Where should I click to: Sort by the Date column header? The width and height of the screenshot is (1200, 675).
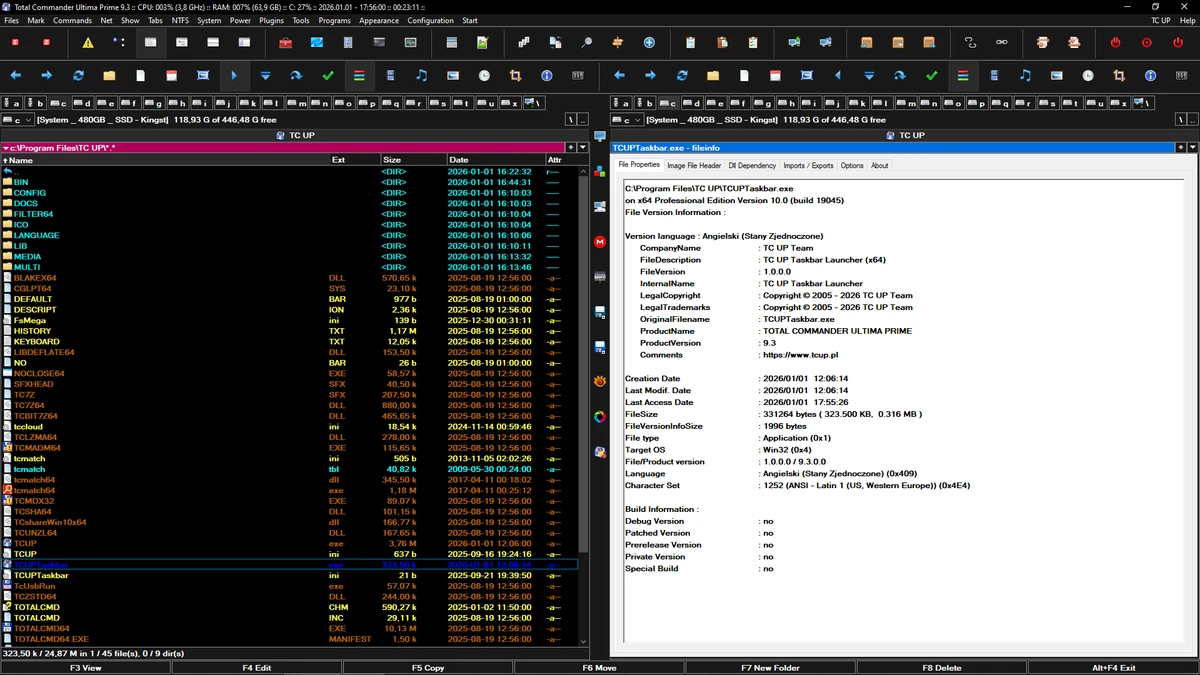coord(495,160)
